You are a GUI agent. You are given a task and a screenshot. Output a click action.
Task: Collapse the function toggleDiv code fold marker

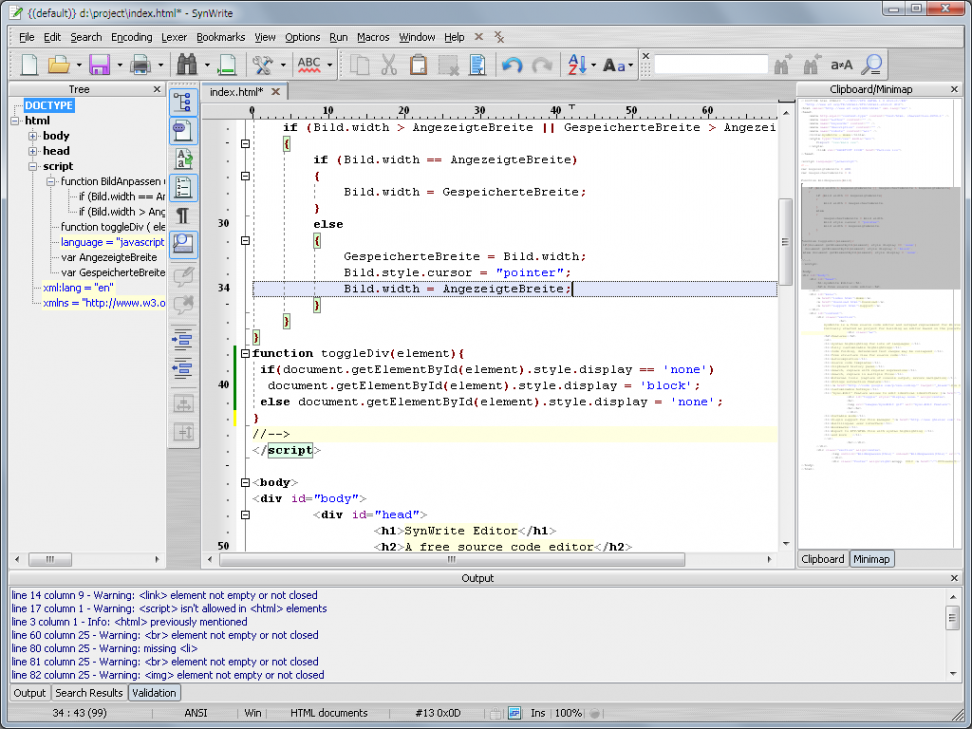click(245, 353)
